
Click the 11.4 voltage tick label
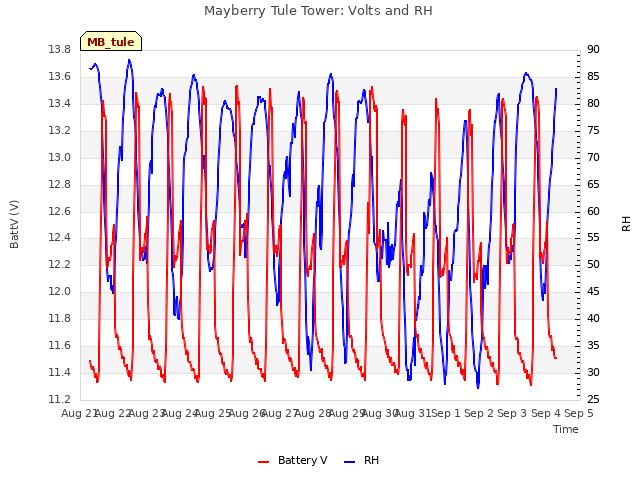pos(60,373)
